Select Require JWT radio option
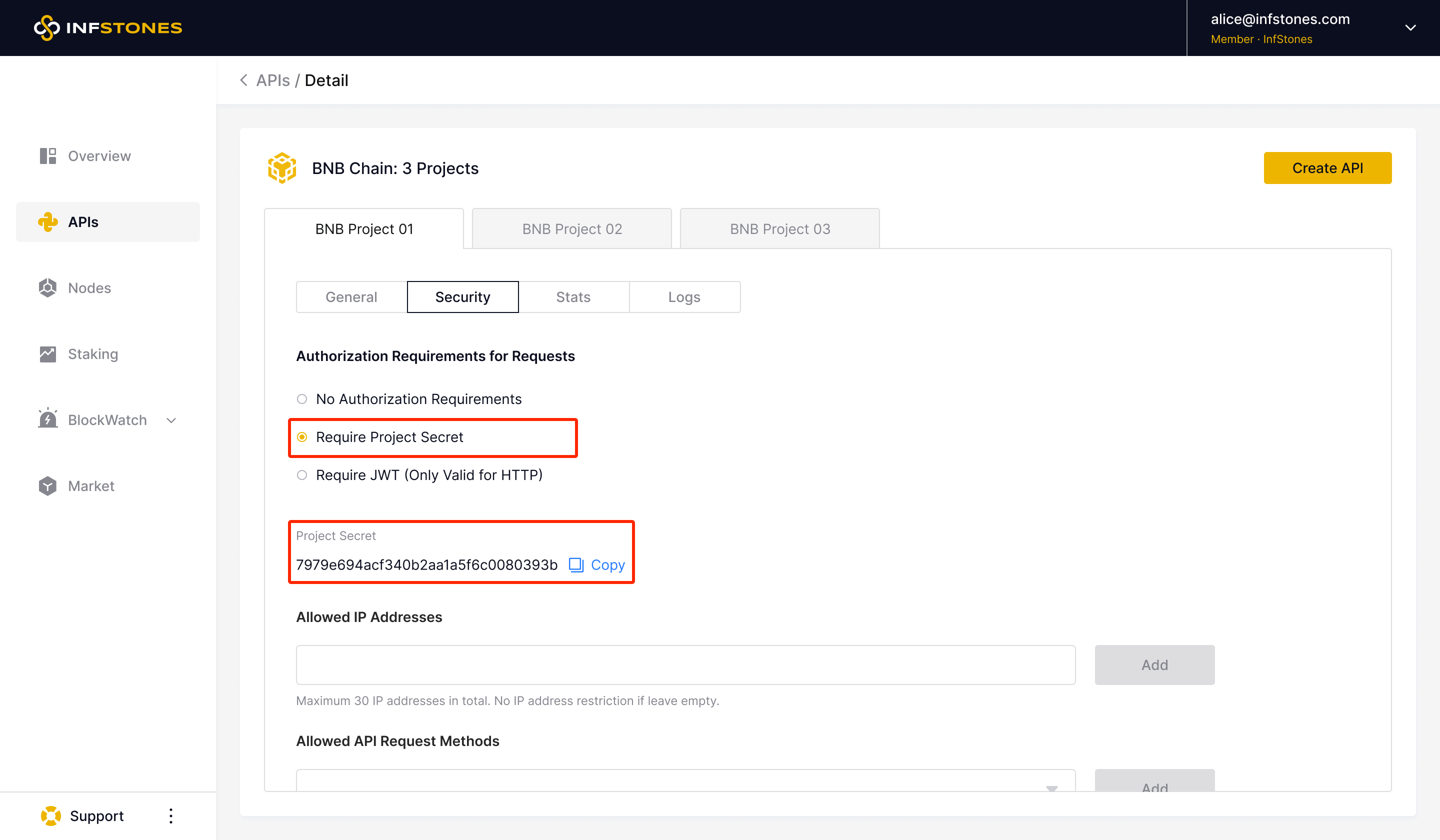The width and height of the screenshot is (1440, 840). coord(302,475)
